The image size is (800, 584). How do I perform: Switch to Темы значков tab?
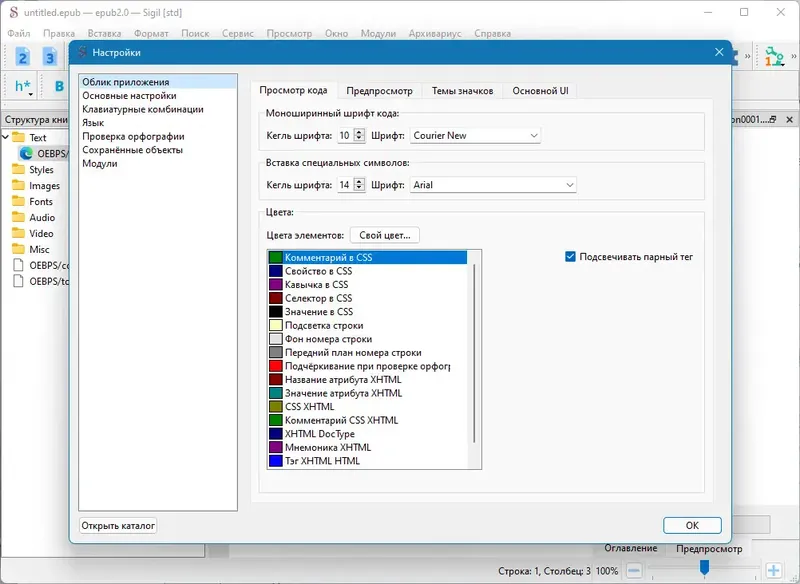pos(462,91)
